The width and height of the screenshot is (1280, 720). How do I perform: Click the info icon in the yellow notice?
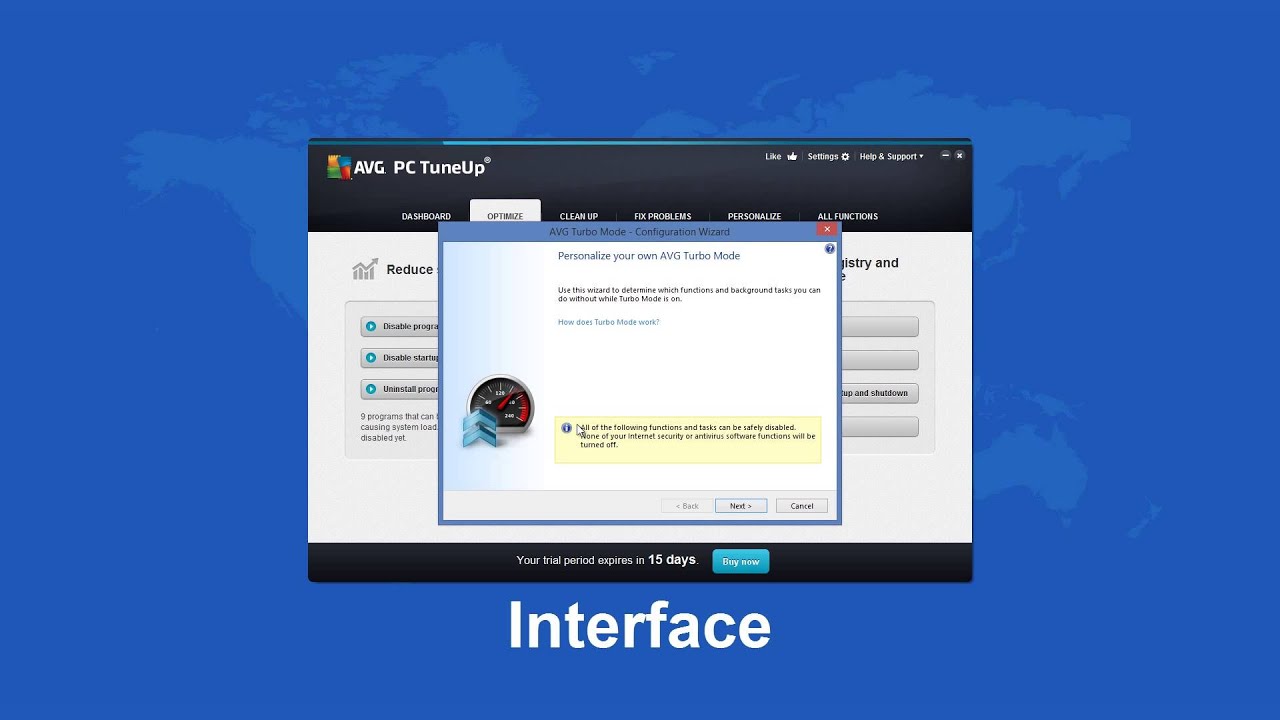[x=566, y=428]
